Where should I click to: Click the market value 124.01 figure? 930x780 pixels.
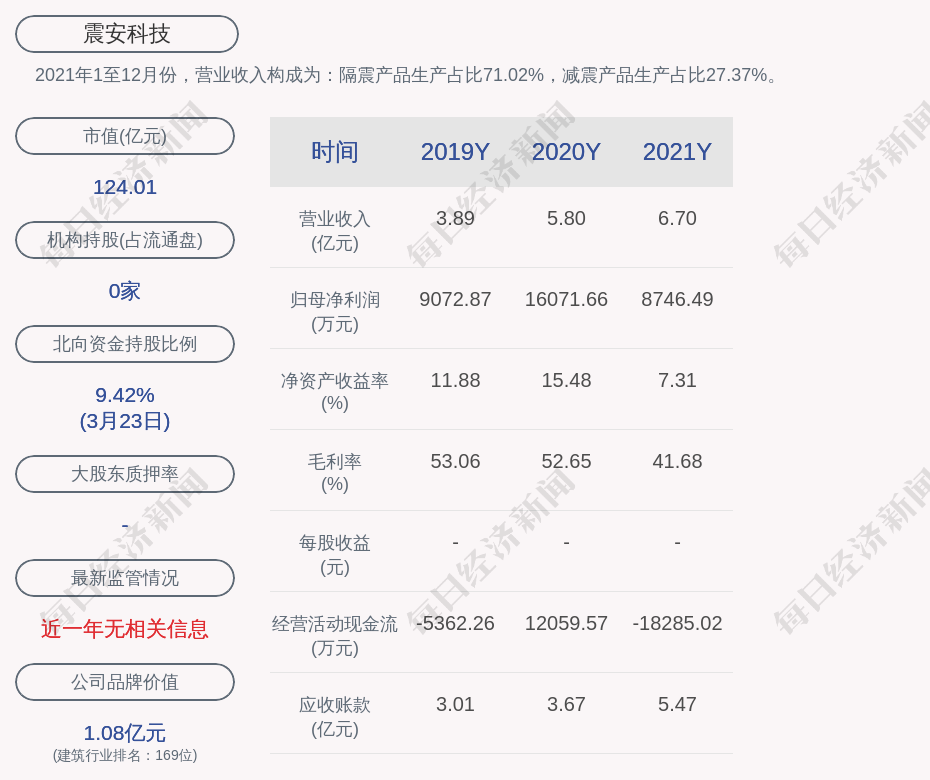click(x=125, y=187)
